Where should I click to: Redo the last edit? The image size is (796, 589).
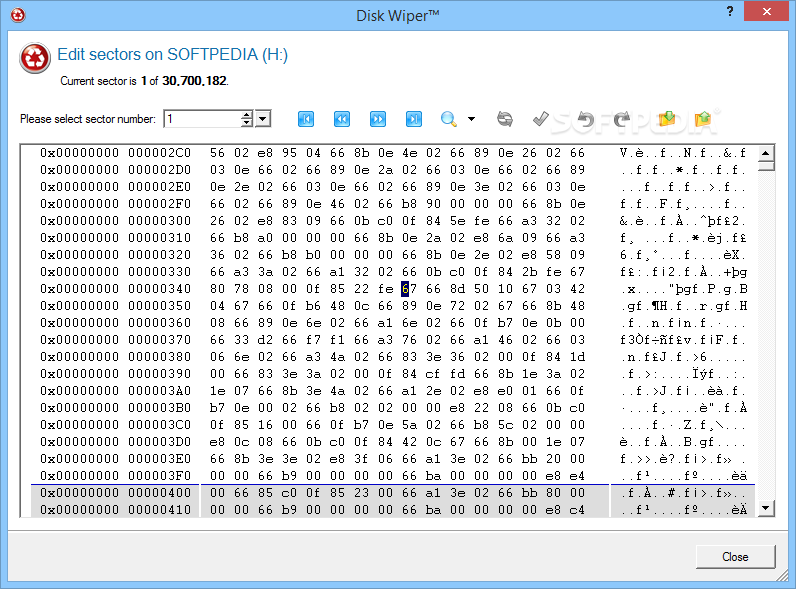click(x=622, y=119)
